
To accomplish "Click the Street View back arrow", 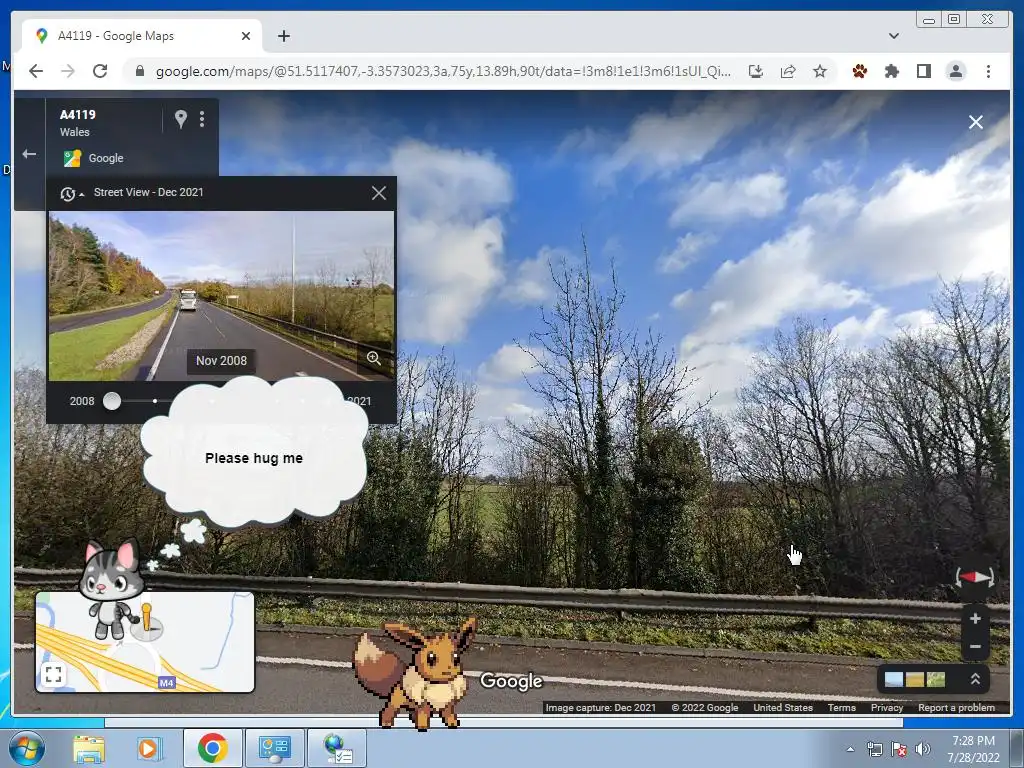I will point(29,154).
